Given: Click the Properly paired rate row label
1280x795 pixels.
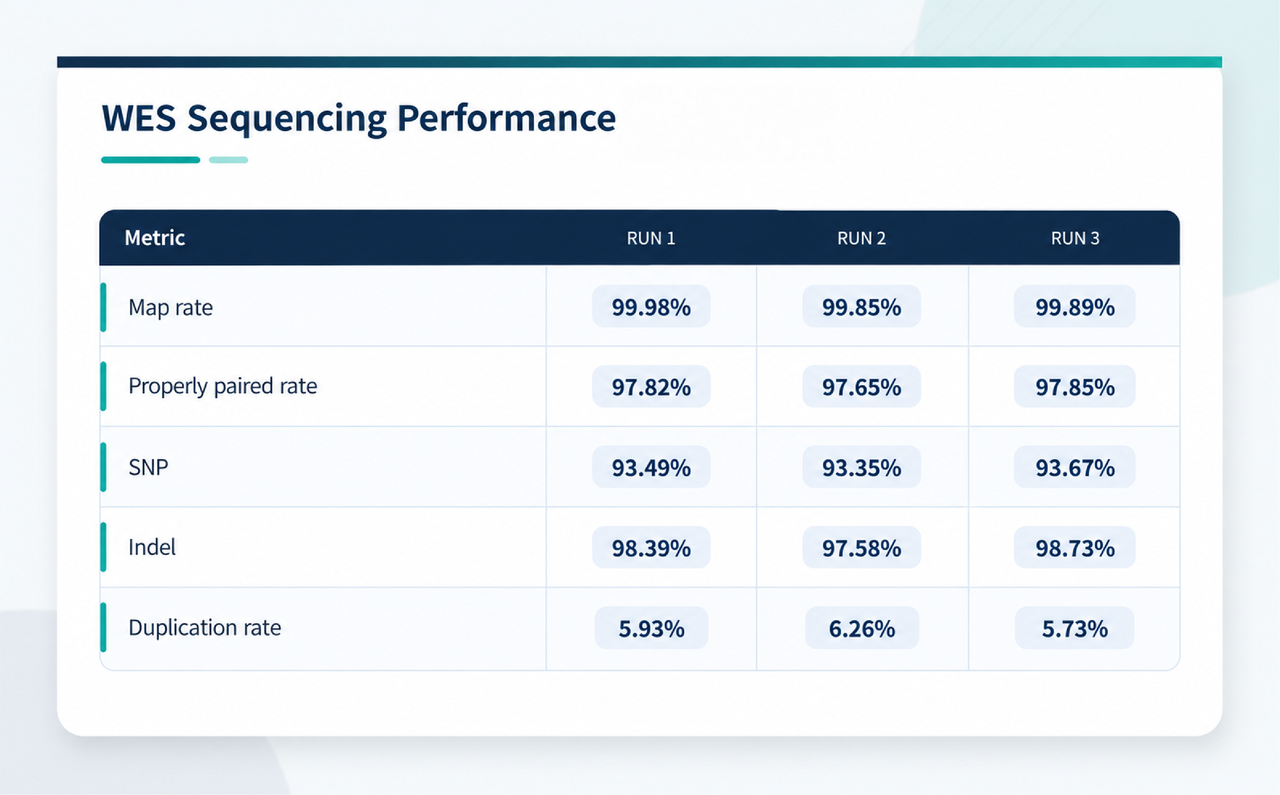Looking at the screenshot, I should click(223, 386).
